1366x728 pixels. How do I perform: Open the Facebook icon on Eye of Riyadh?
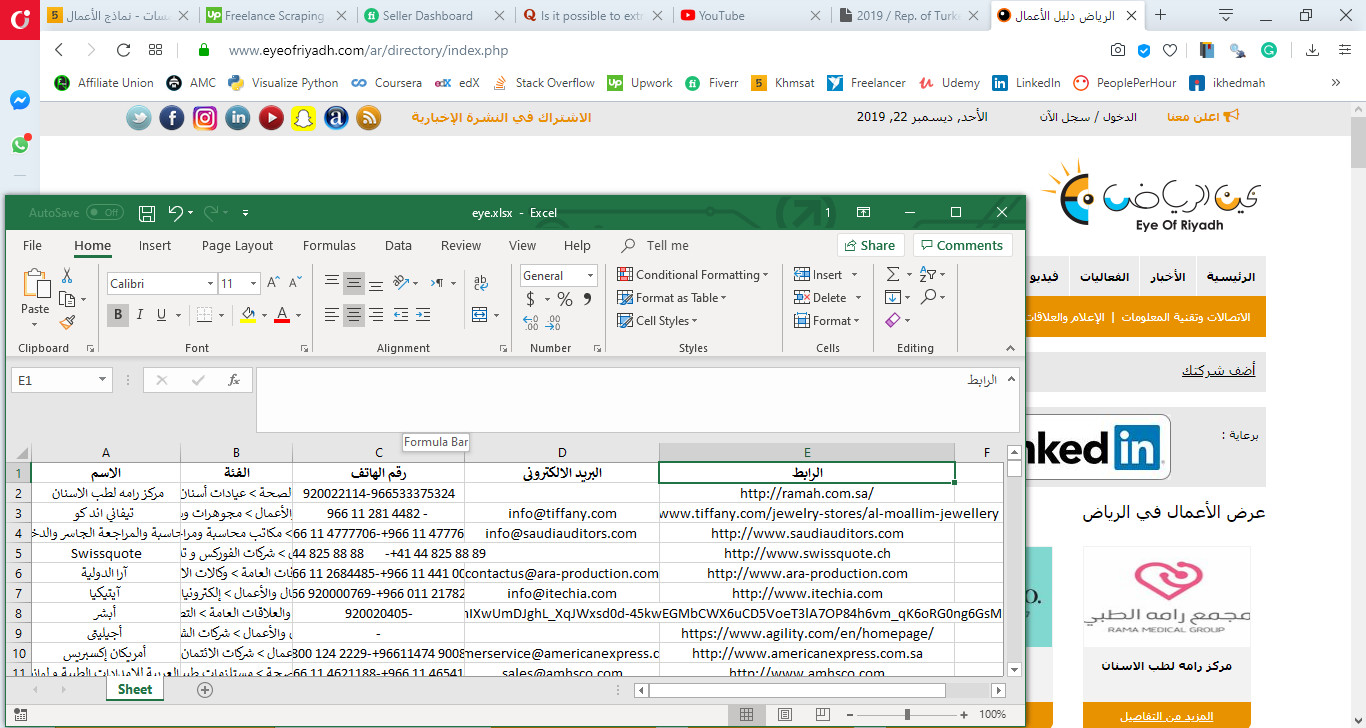pos(172,118)
